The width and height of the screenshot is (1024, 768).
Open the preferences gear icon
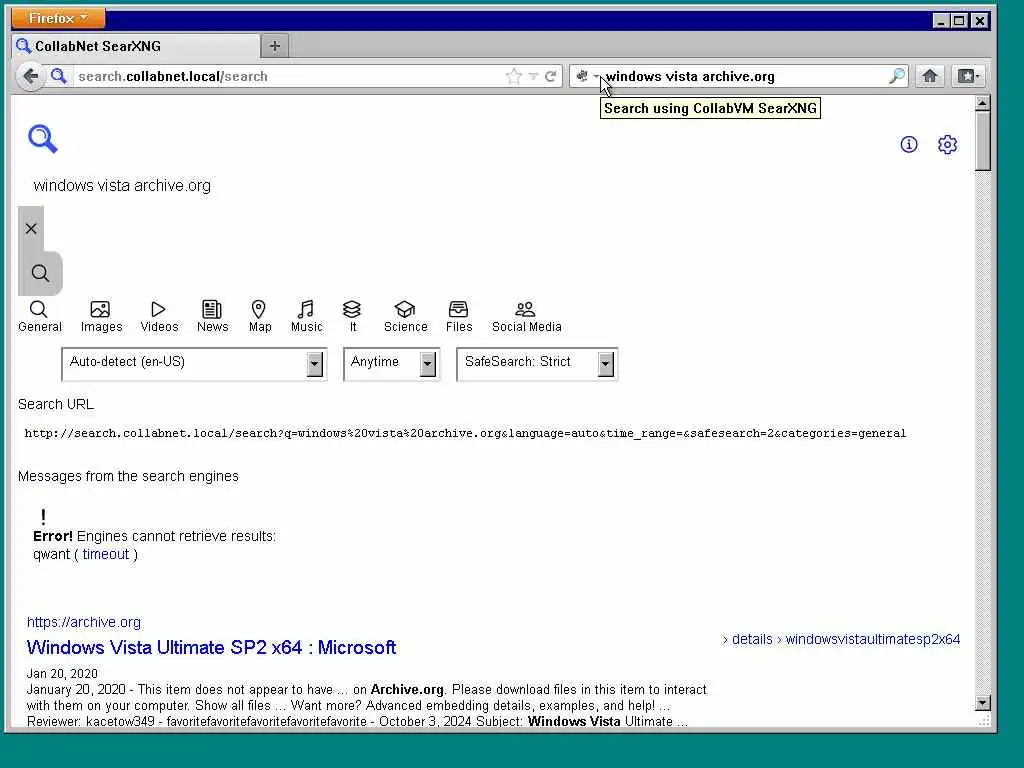[x=947, y=144]
